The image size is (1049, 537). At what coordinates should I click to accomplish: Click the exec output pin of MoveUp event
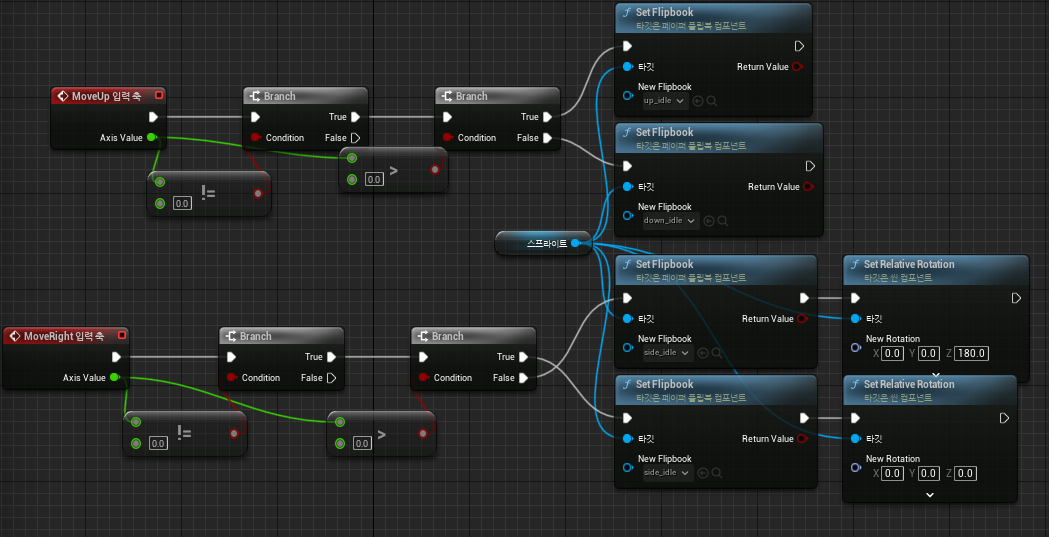[x=154, y=117]
